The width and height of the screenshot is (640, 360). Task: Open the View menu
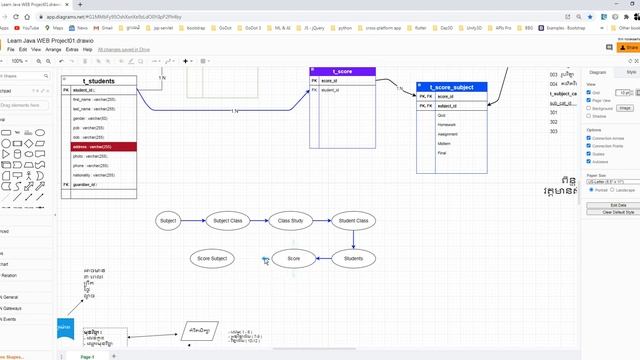(x=36, y=49)
